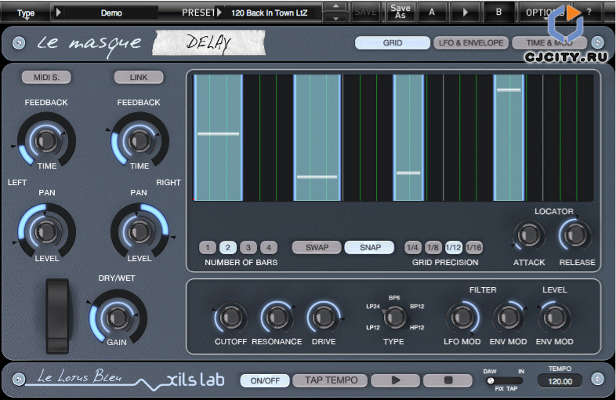Viewport: 616px width, 400px height.
Task: Open the Type bank dropdown arrow
Action: [x=58, y=12]
